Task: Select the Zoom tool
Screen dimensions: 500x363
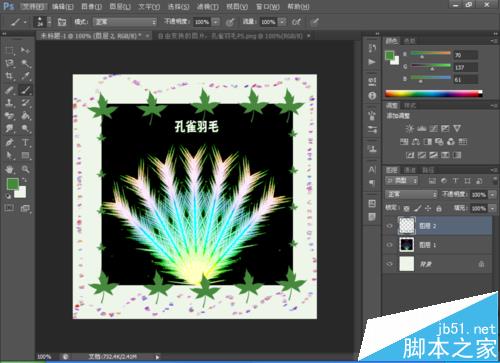Action: [25, 169]
